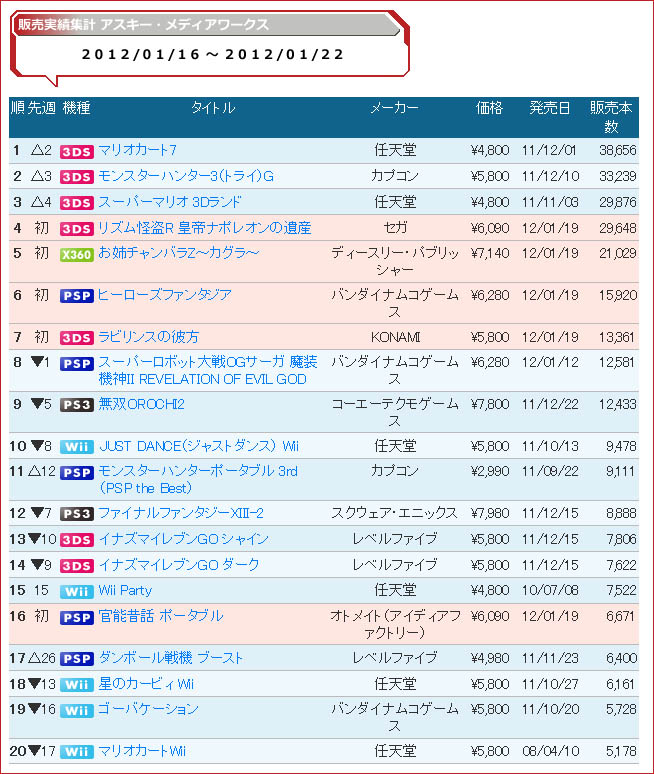Click maker name セガ

(395, 228)
